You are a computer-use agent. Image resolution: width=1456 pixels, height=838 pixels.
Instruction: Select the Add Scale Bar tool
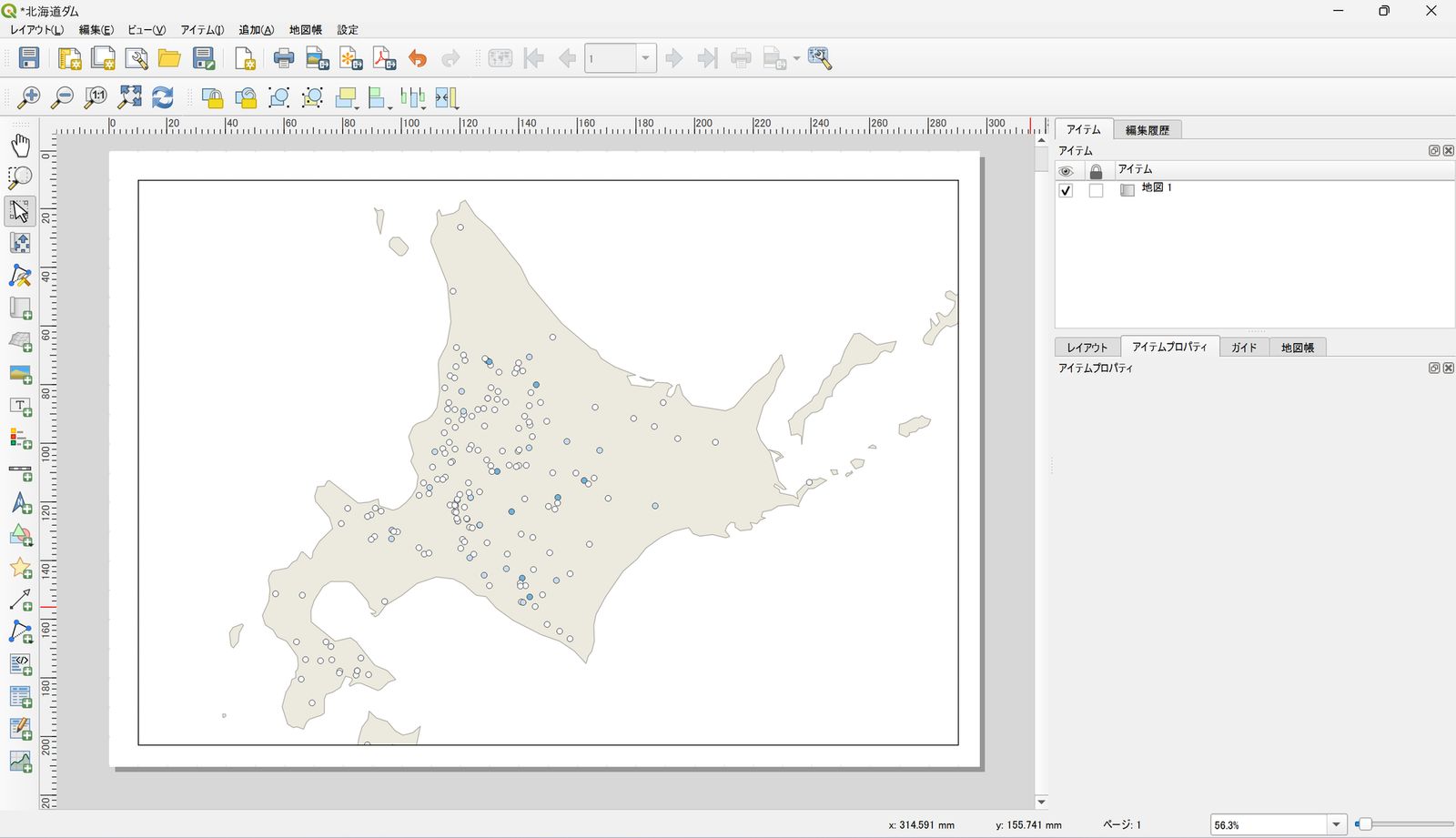point(20,471)
